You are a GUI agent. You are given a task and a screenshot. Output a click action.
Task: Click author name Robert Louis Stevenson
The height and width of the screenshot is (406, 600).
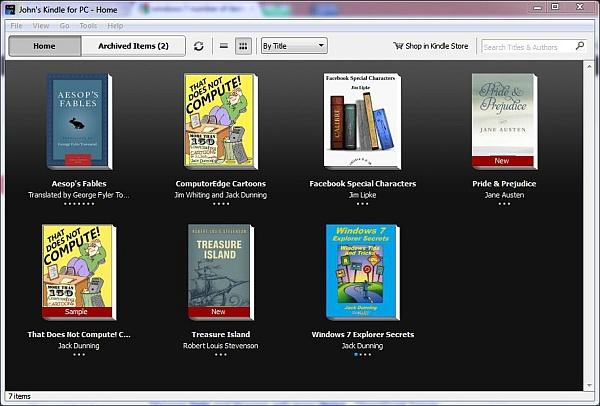[x=221, y=346]
